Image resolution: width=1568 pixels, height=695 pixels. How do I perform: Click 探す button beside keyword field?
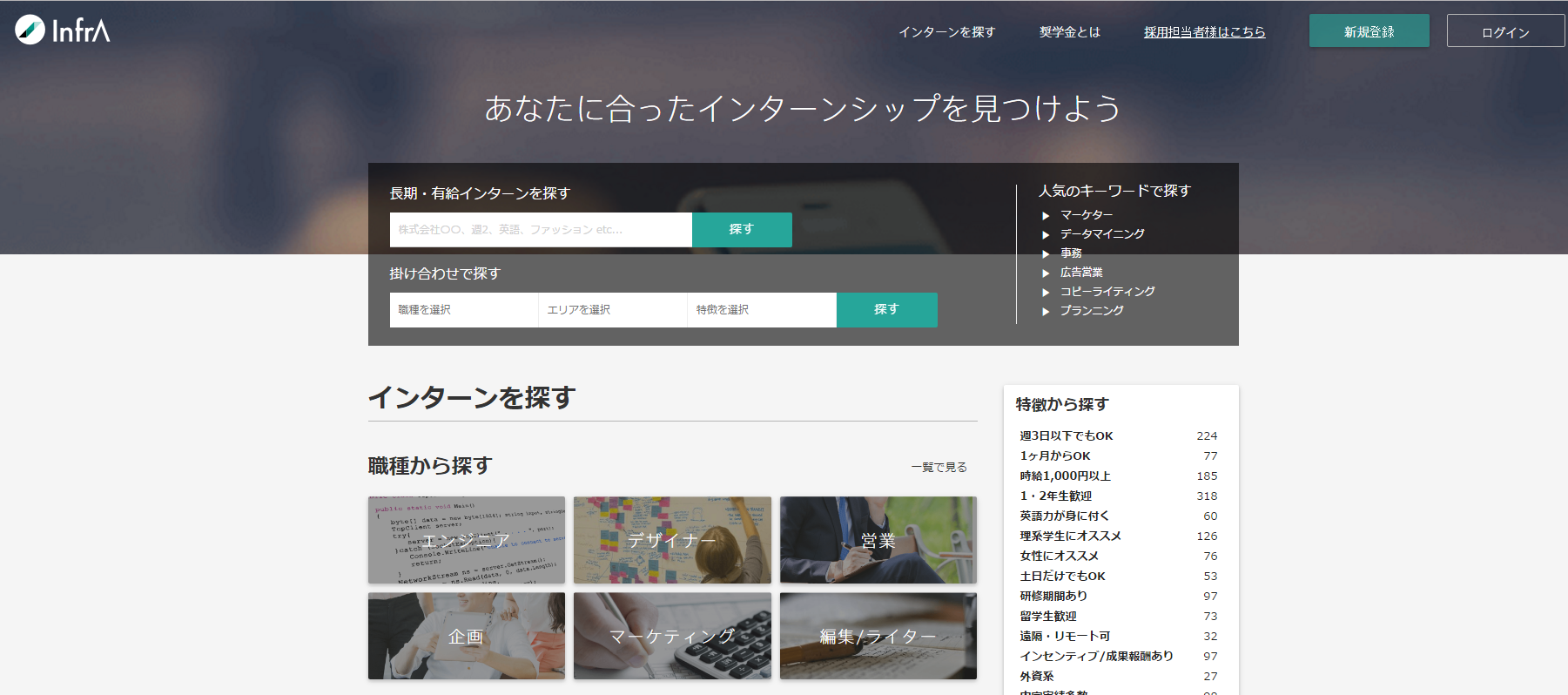click(x=742, y=230)
